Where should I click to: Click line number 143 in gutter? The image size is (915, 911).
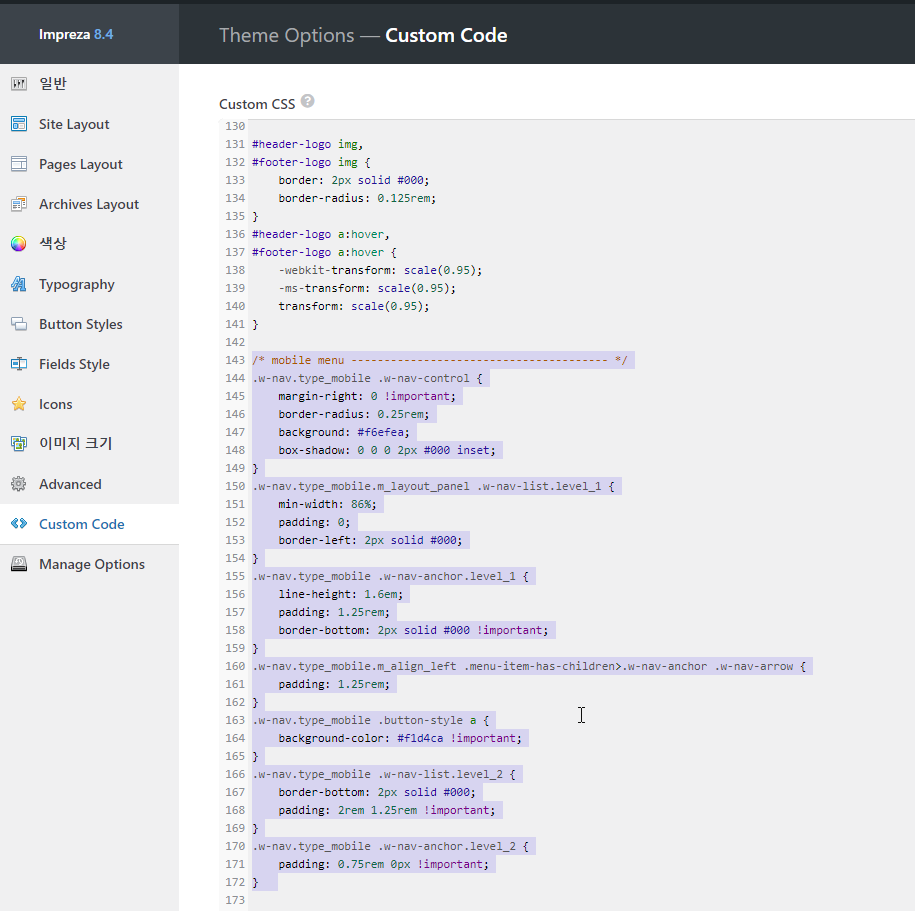(235, 360)
